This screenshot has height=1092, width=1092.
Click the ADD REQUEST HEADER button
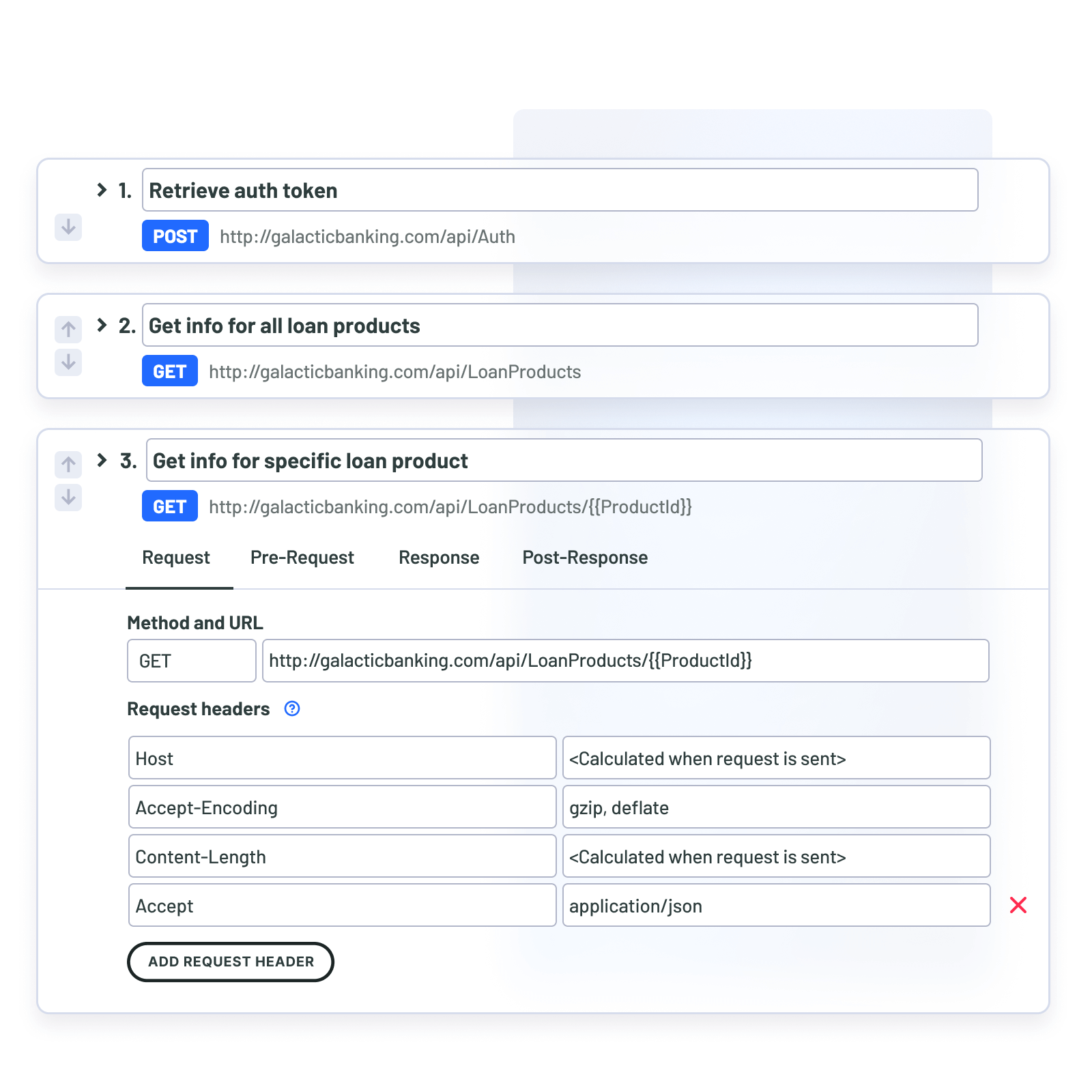[230, 962]
